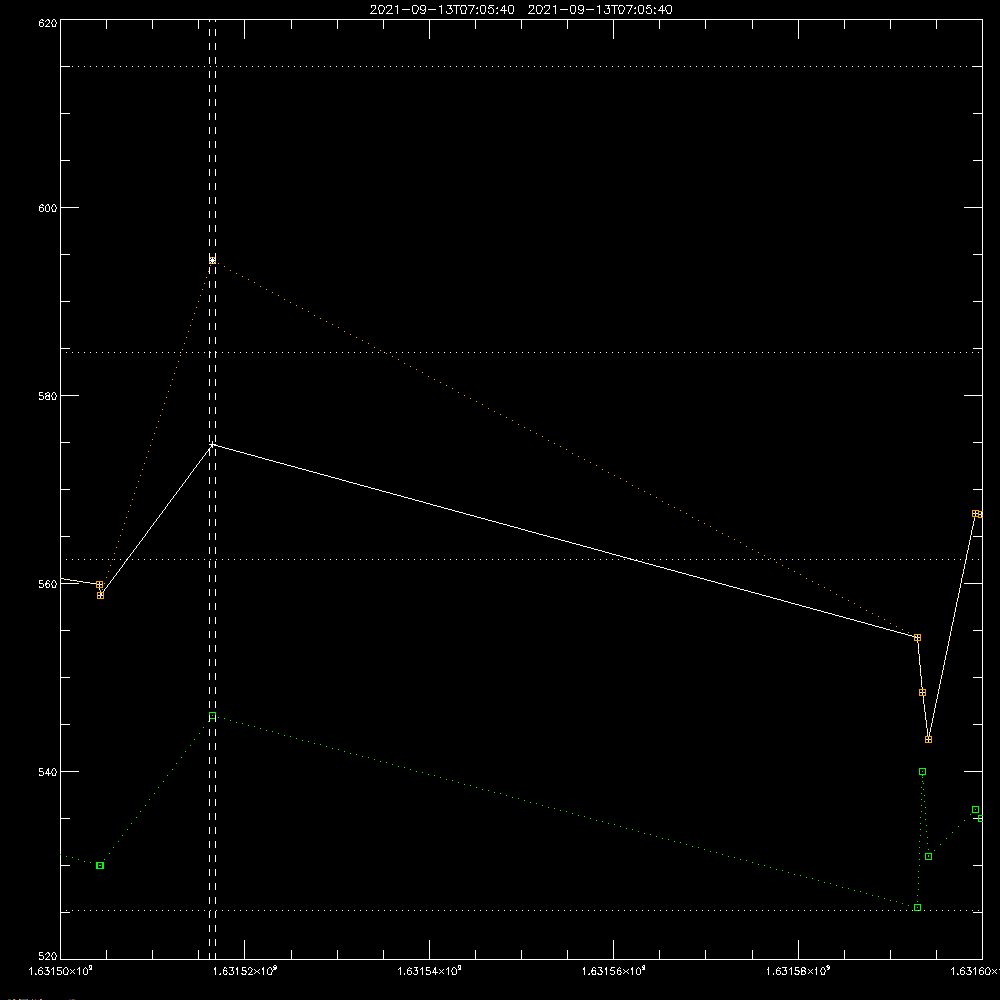This screenshot has height=1000, width=1000.
Task: Click the right 2021-09-13T07:05:40 title timestamp
Action: coord(599,10)
